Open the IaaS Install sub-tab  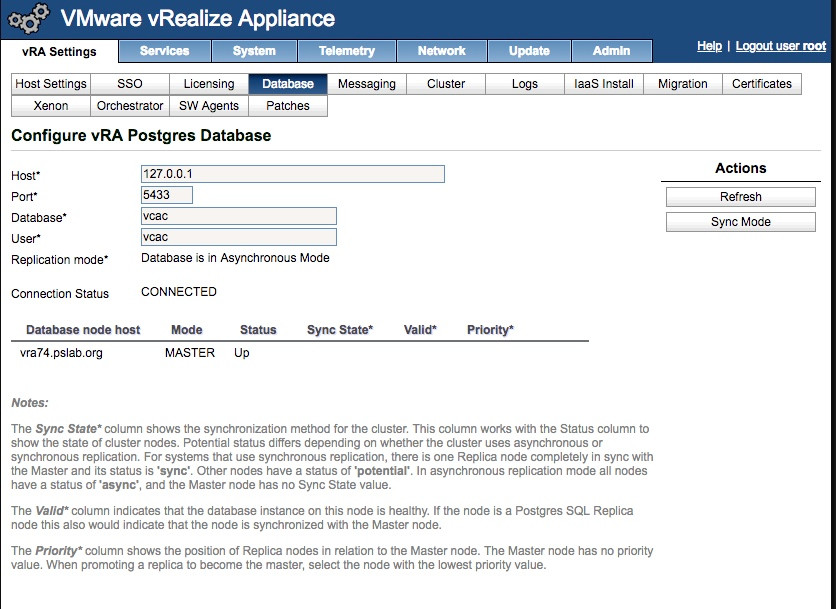coord(604,84)
